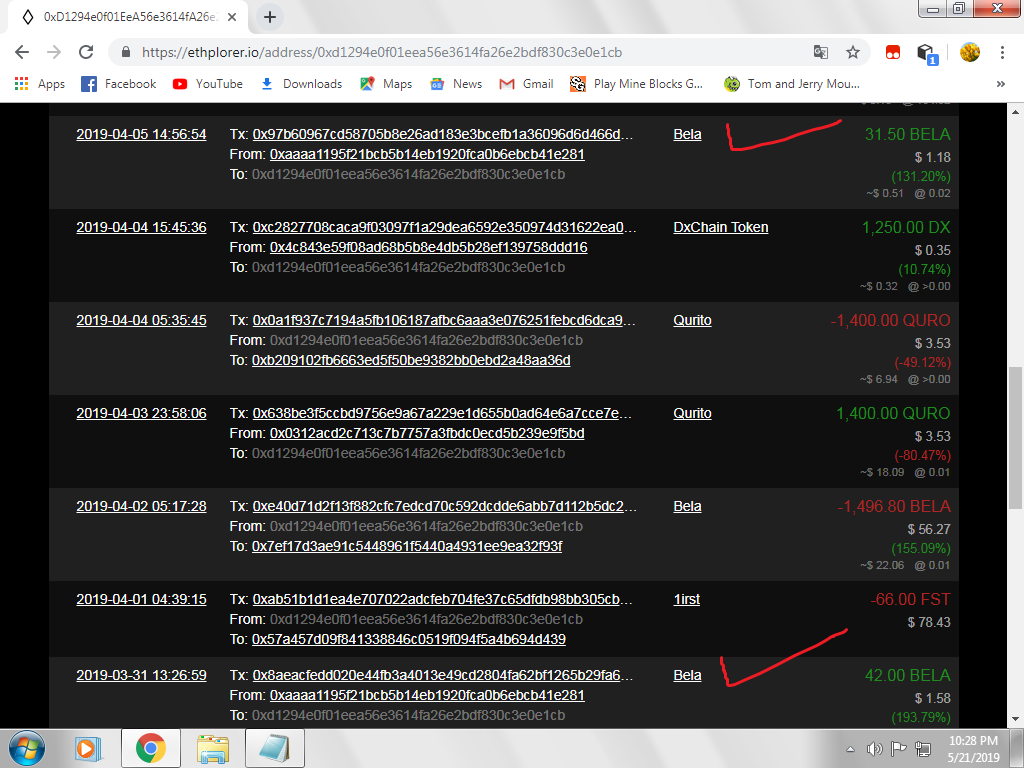The width and height of the screenshot is (1024, 768).
Task: Open the Facebook bookmark
Action: (x=119, y=84)
